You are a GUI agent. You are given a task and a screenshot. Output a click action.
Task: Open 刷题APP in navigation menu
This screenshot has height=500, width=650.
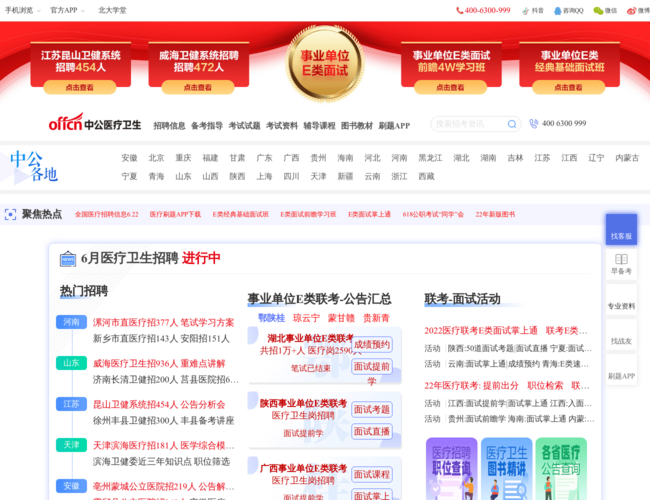(394, 126)
